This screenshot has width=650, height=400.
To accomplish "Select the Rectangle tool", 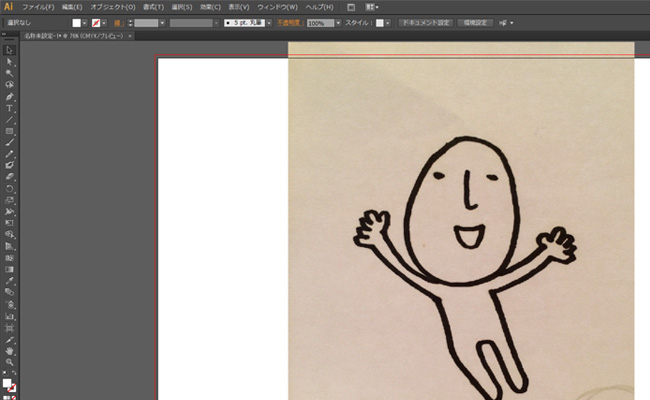I will pyautogui.click(x=9, y=131).
